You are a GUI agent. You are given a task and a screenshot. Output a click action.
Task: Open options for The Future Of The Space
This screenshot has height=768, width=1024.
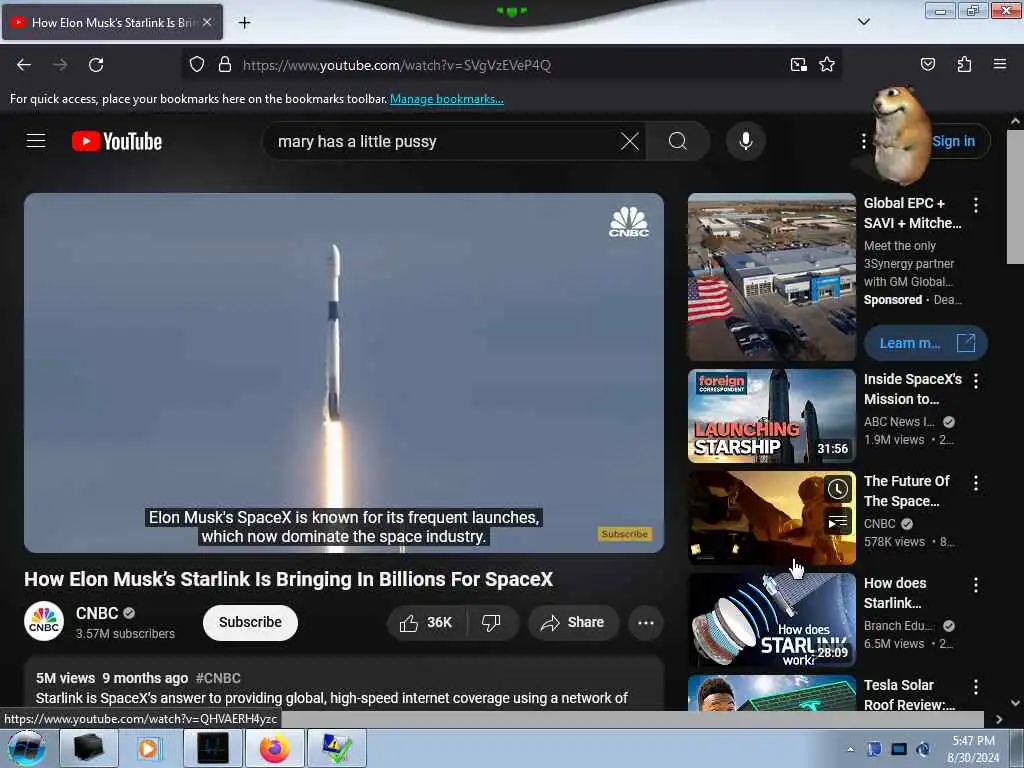click(x=976, y=483)
